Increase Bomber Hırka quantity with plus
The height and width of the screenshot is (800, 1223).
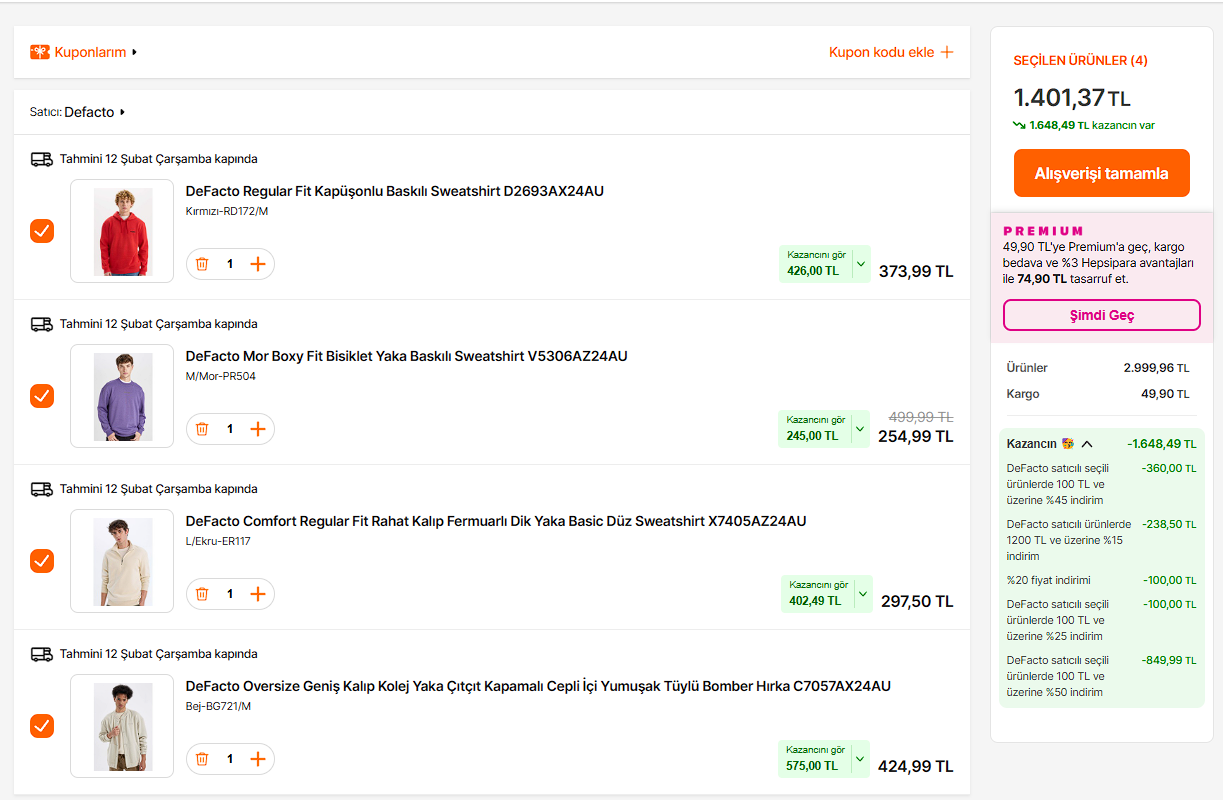click(x=258, y=759)
